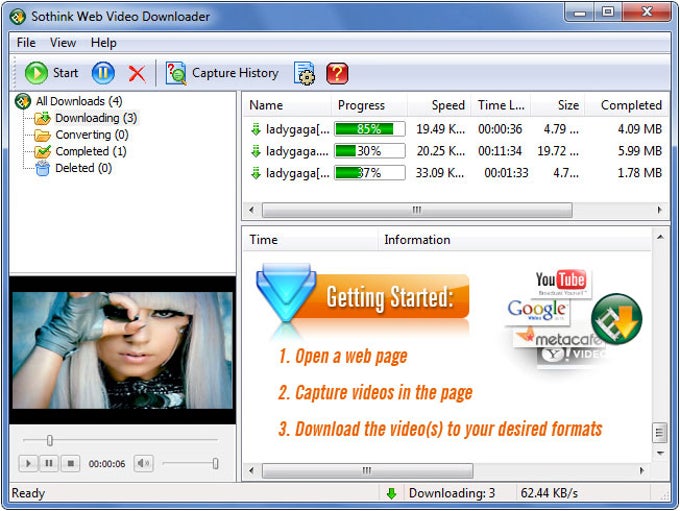
Task: Pause the preview video player
Action: click(49, 463)
